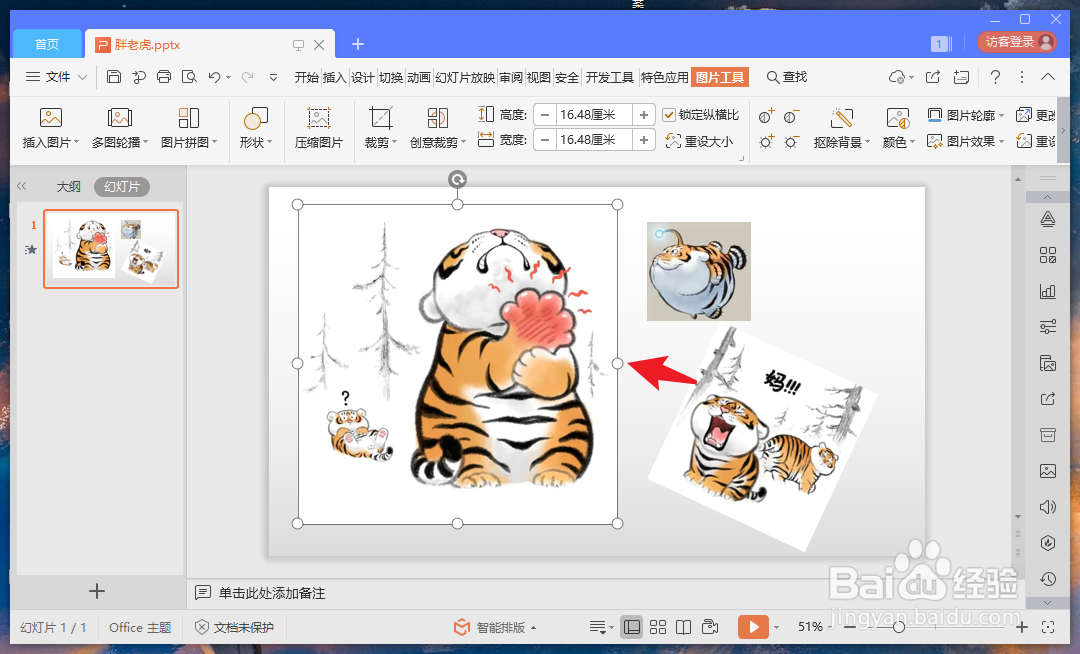
Task: Collapse the ribbon with chevron
Action: [1048, 77]
